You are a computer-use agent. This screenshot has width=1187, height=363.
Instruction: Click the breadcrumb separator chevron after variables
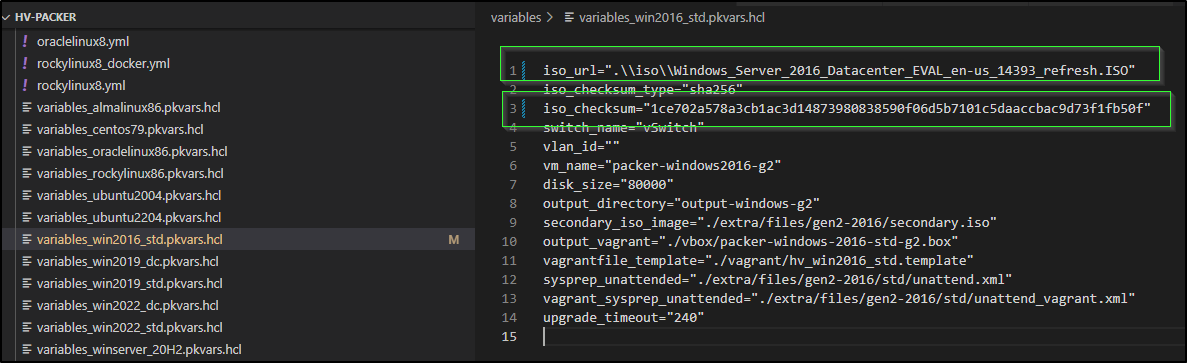tap(551, 17)
